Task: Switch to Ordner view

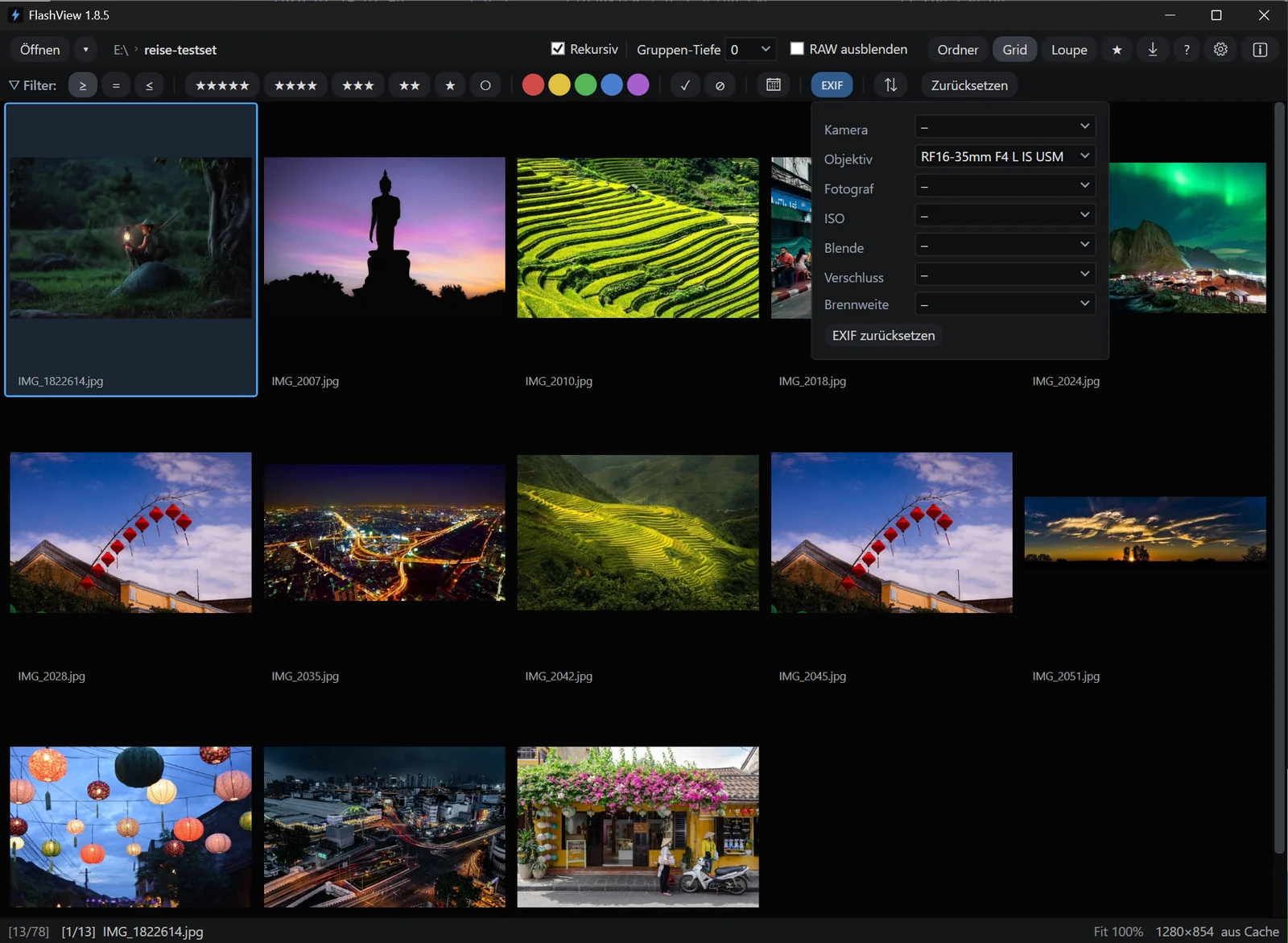Action: (x=958, y=50)
